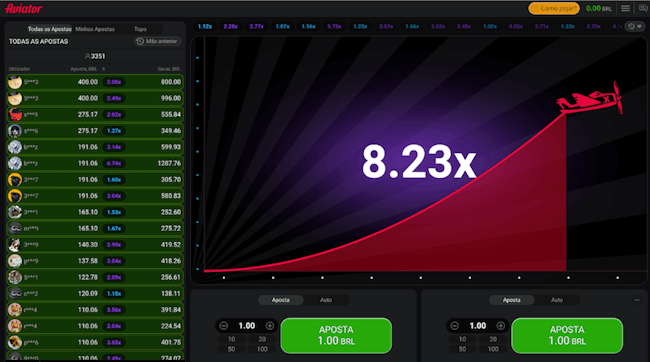Screen dimensions: 650x362
Task: Click the Como jogar? button
Action: [x=554, y=8]
